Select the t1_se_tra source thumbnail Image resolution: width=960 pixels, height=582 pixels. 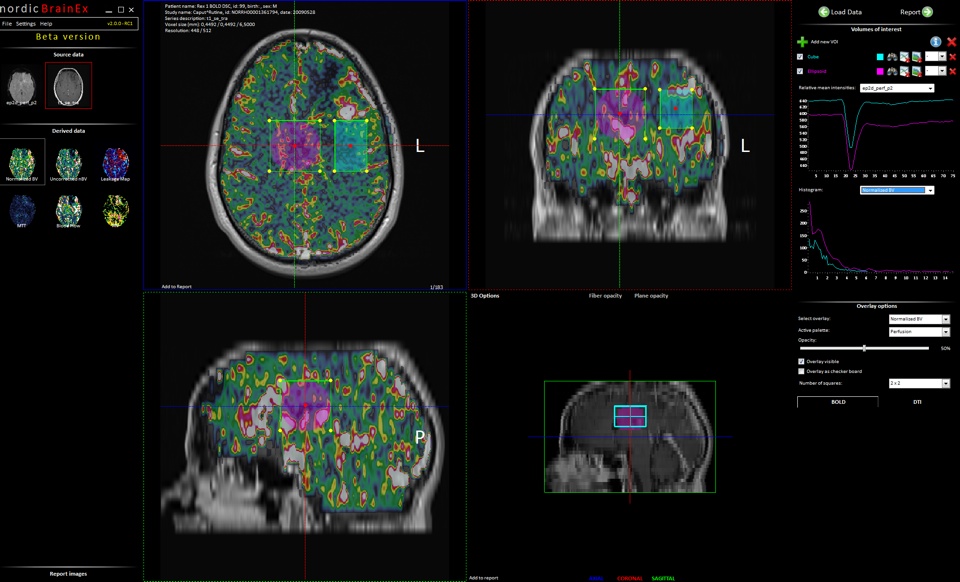click(x=69, y=86)
